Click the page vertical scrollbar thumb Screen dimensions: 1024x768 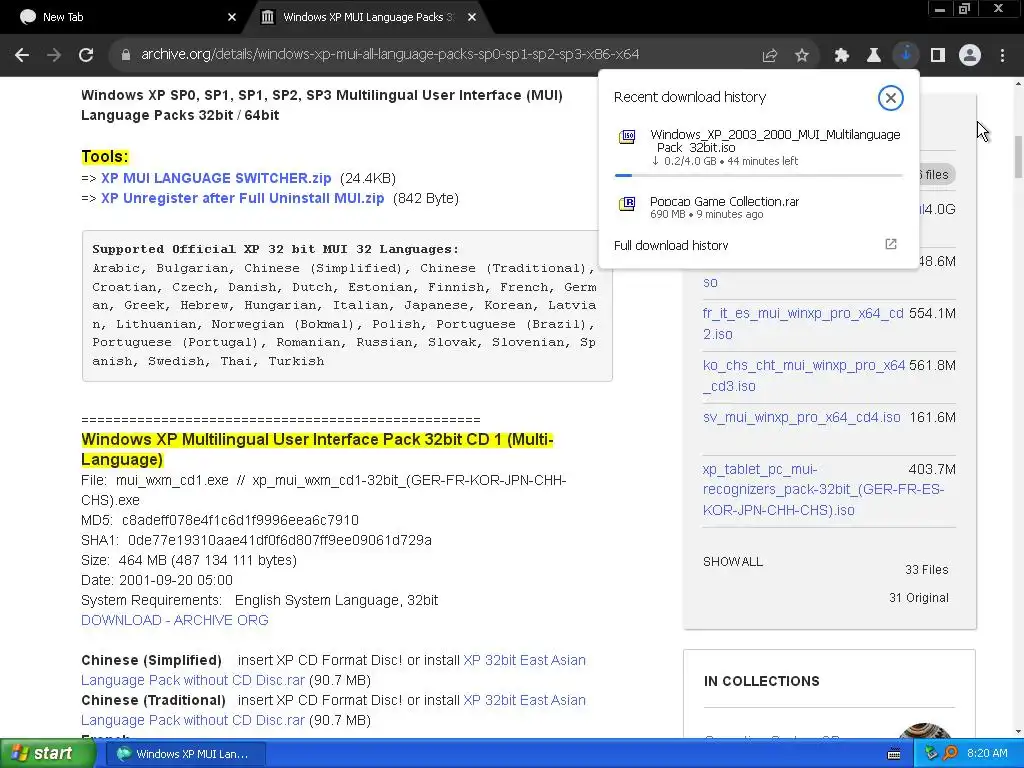[x=1018, y=157]
